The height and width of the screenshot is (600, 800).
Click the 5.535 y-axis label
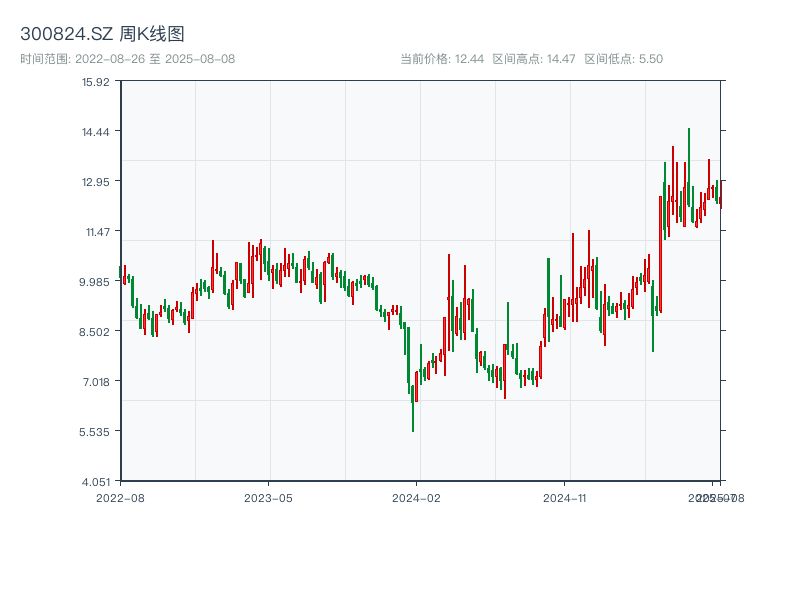(x=94, y=432)
